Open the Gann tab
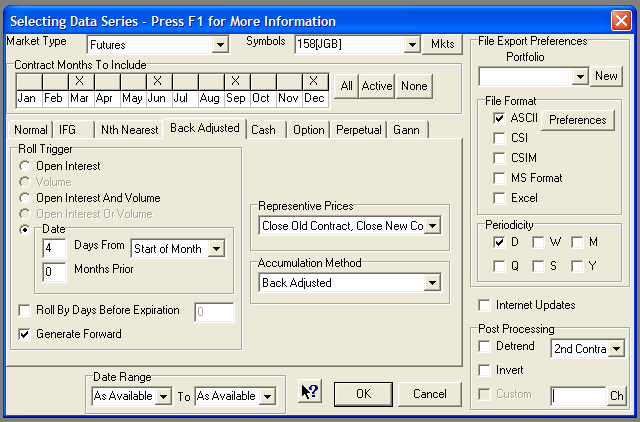Viewport: 640px width, 422px height. click(x=408, y=130)
